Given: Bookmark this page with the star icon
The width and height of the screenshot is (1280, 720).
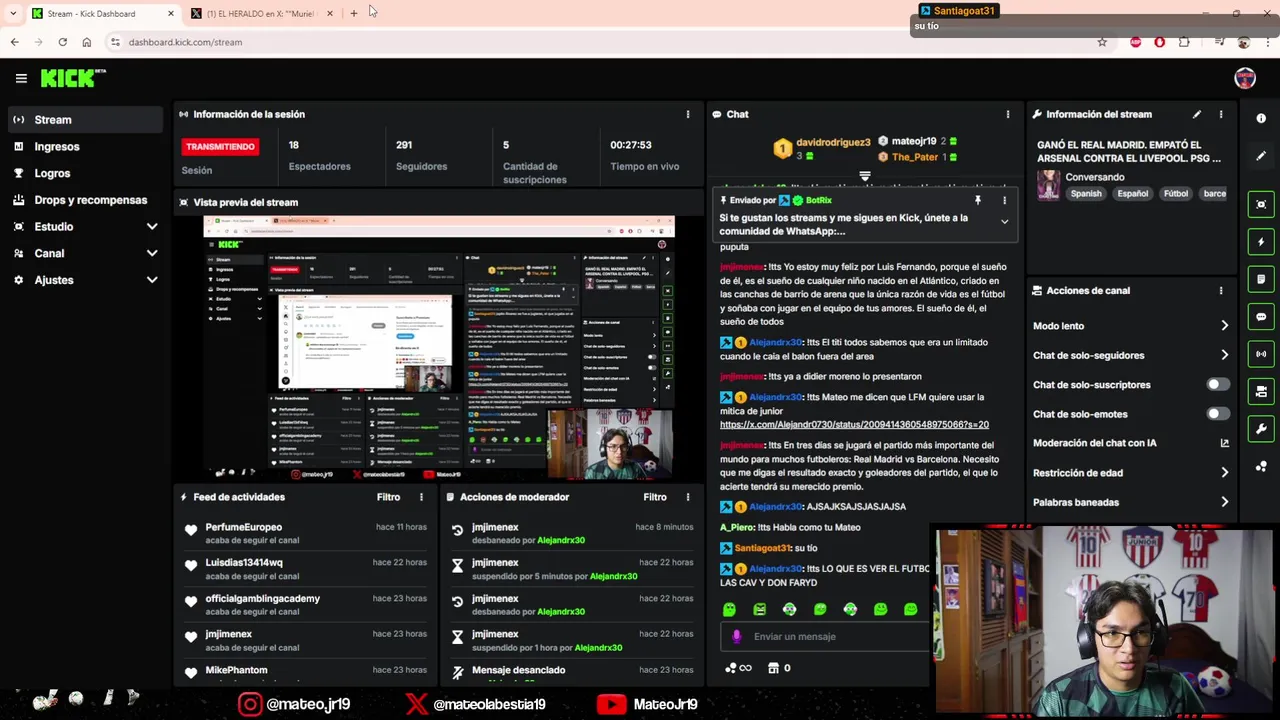Looking at the screenshot, I should click(x=1102, y=42).
